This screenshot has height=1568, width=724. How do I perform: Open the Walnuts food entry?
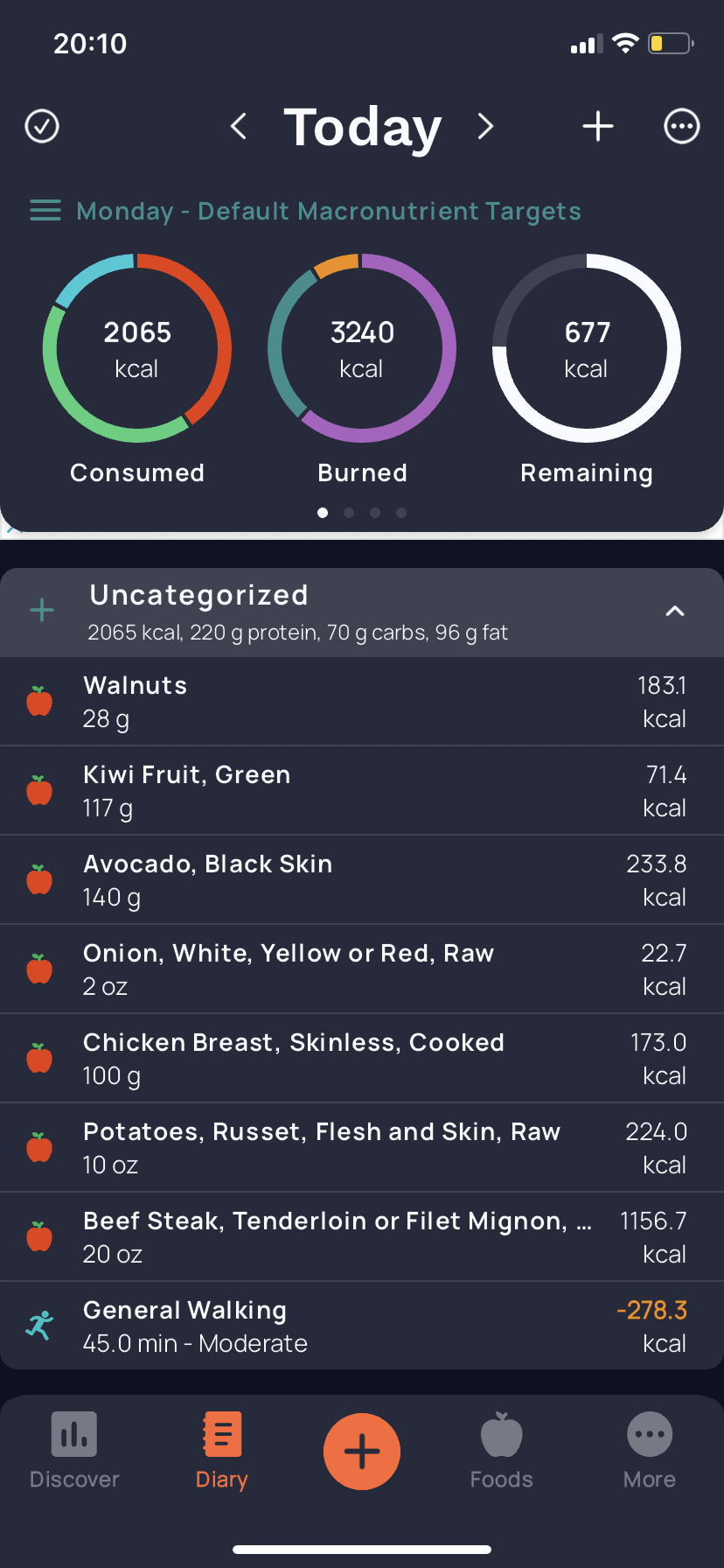click(362, 702)
